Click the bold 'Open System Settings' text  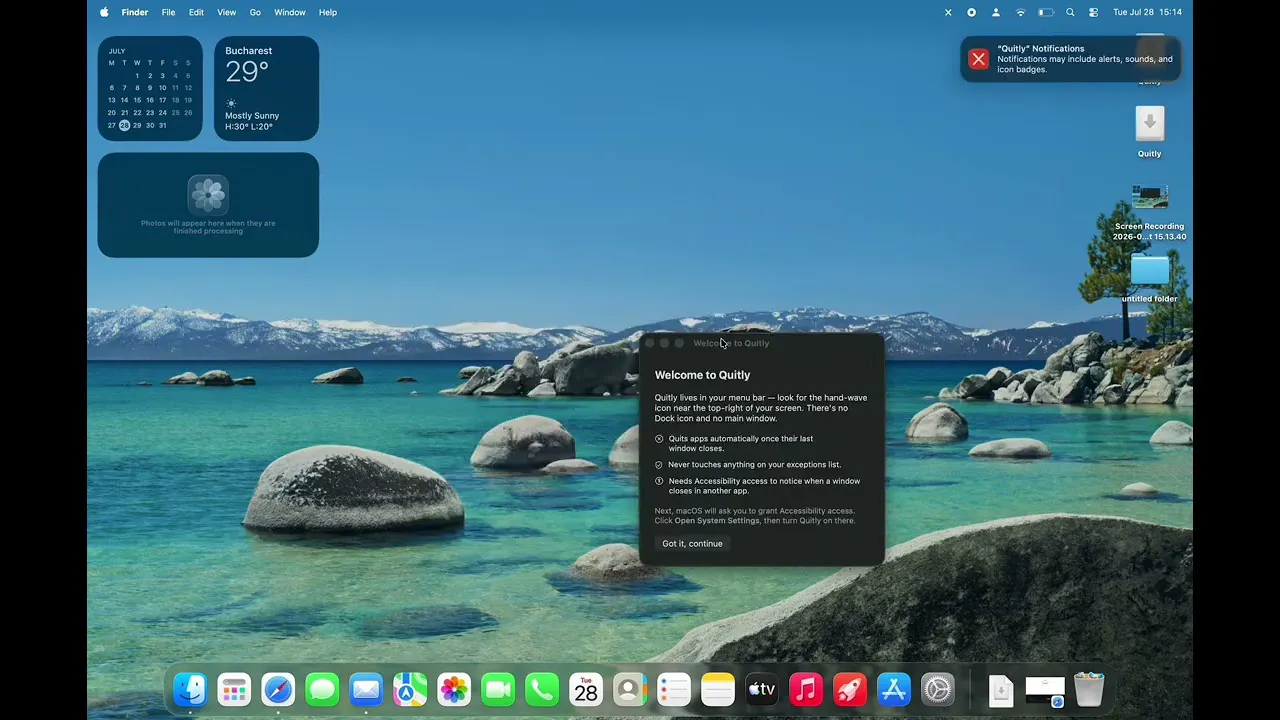[x=717, y=521]
